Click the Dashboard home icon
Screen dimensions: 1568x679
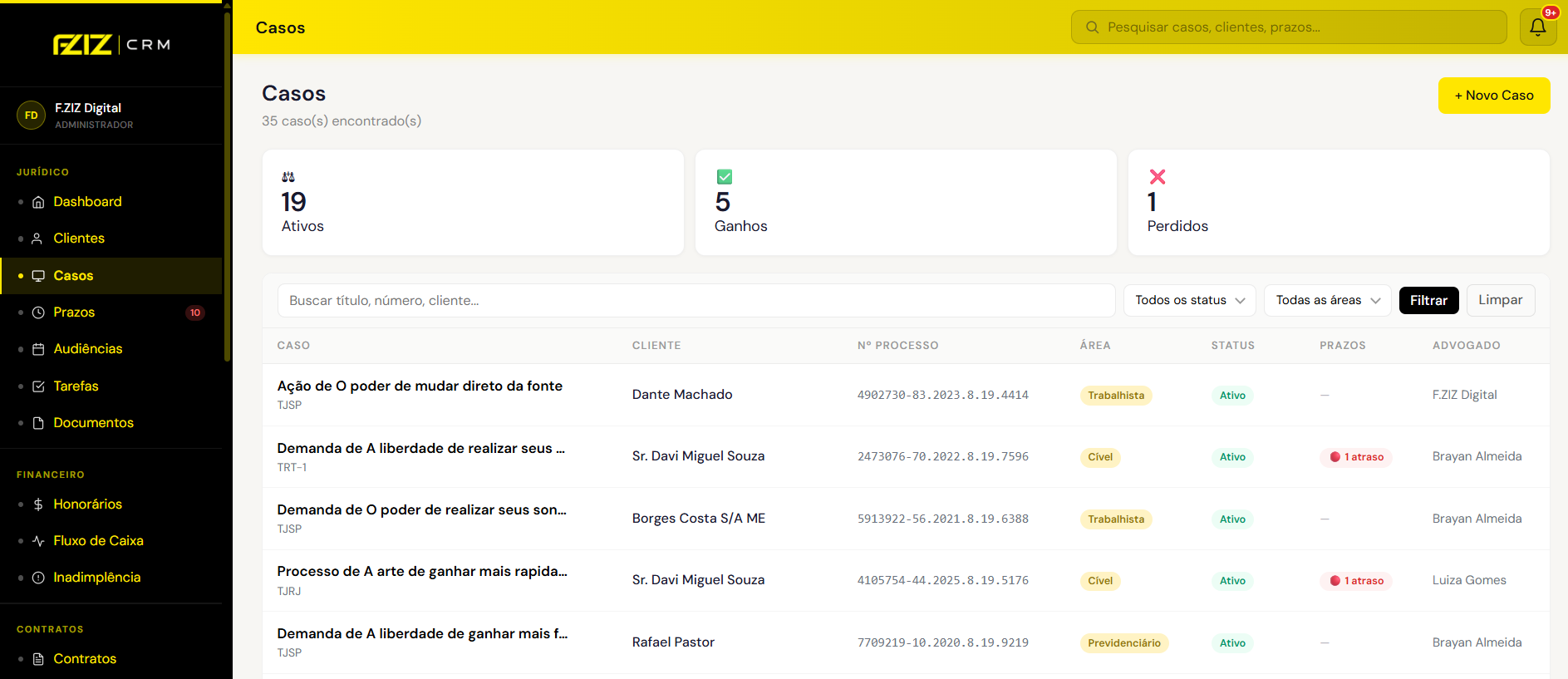[x=38, y=202]
